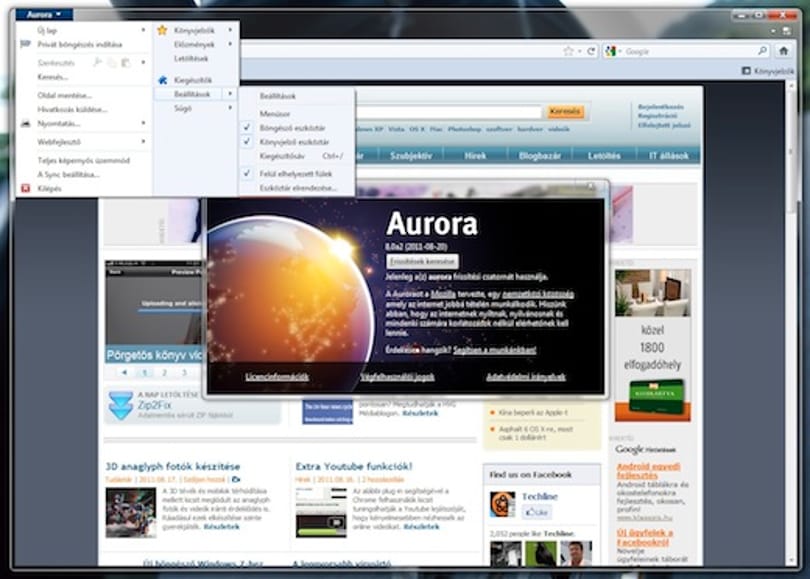Open the Végfelhasználói jogok link
Screen dimensions: 810x579
pos(397,377)
